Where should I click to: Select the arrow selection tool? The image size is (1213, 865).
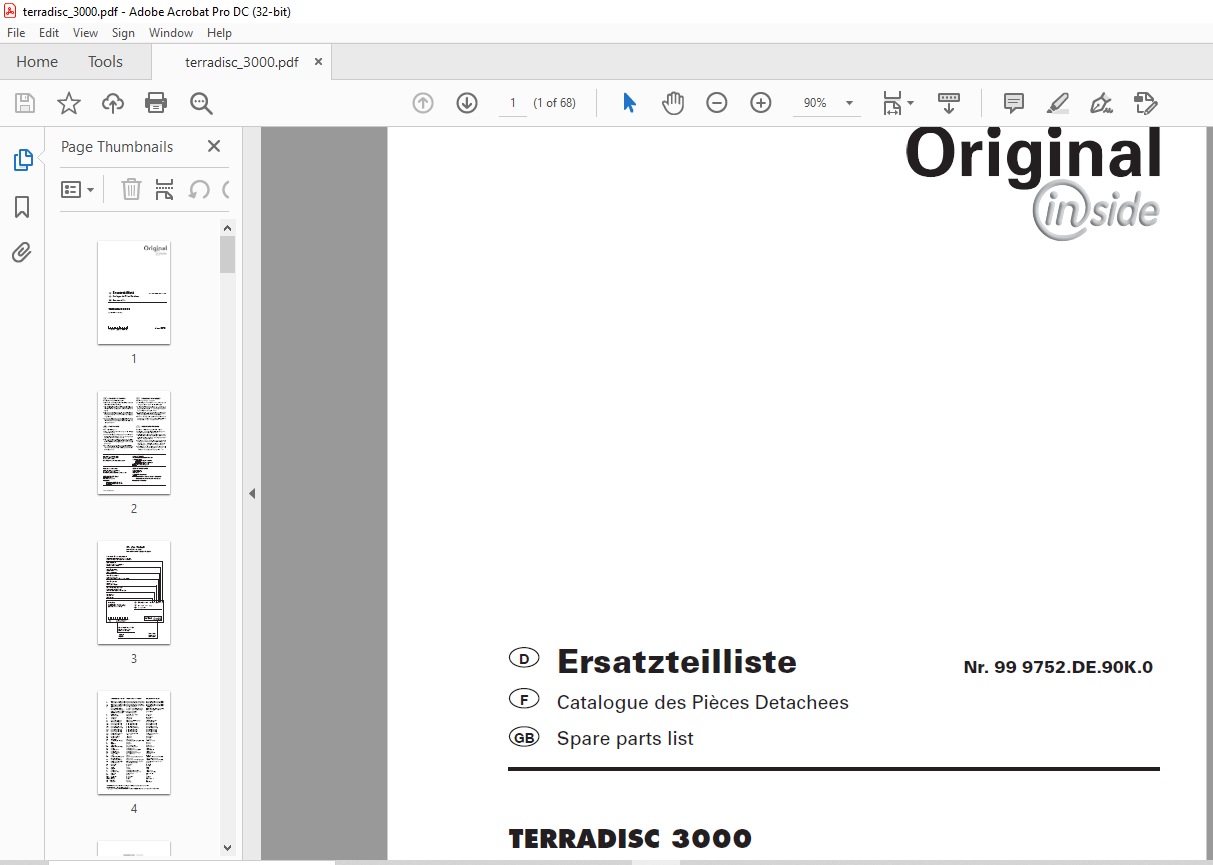tap(629, 103)
